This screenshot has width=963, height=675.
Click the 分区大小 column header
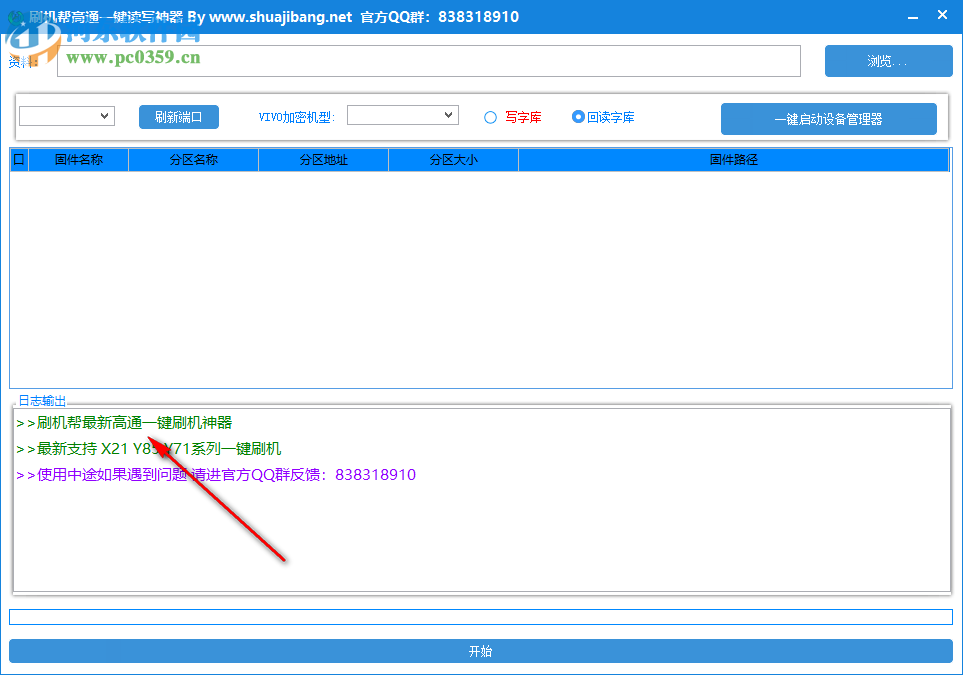(x=453, y=160)
